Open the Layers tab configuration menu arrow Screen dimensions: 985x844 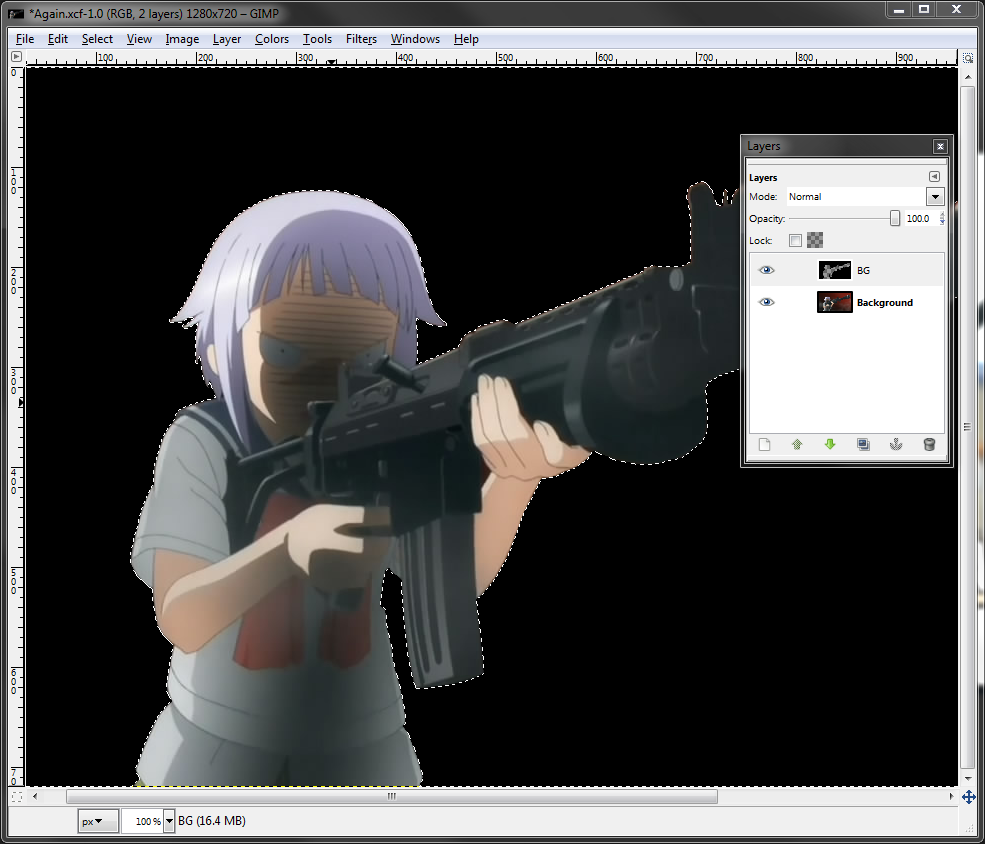point(934,177)
